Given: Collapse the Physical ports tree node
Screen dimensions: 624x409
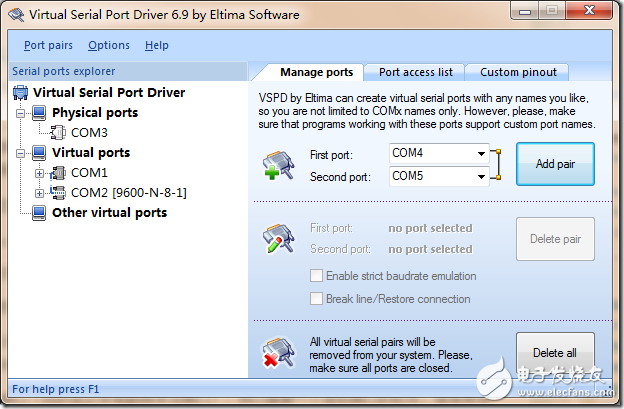Looking at the screenshot, I should pyautogui.click(x=20, y=113).
